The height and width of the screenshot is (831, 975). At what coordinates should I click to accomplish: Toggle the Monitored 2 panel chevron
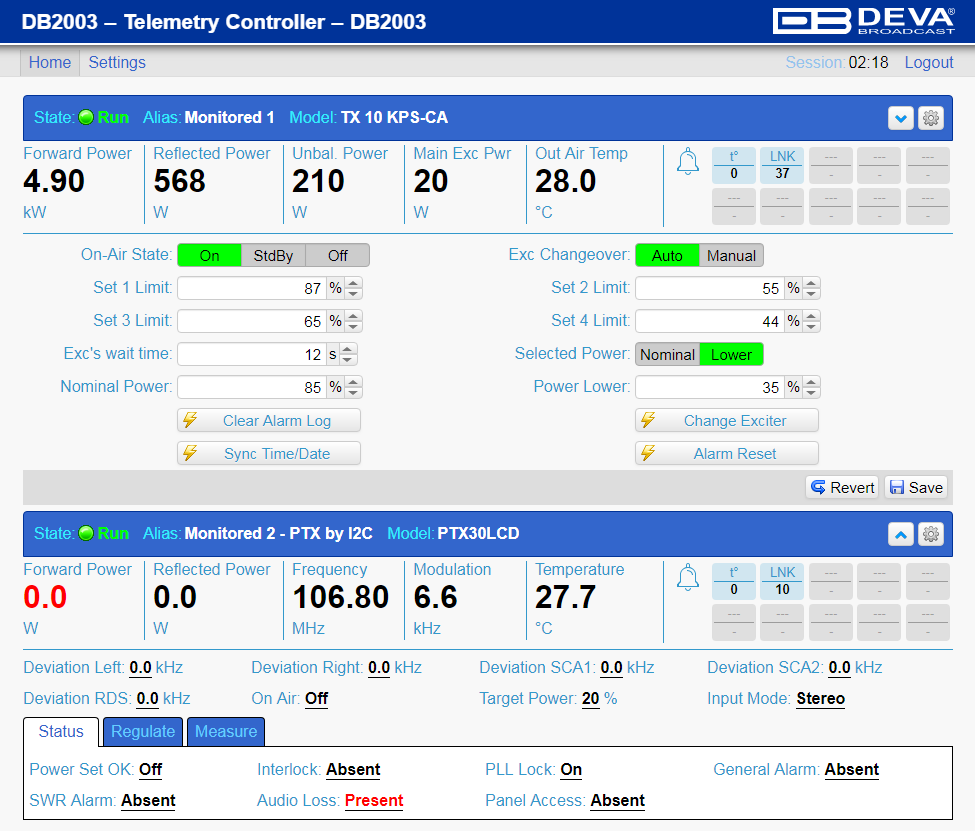900,534
